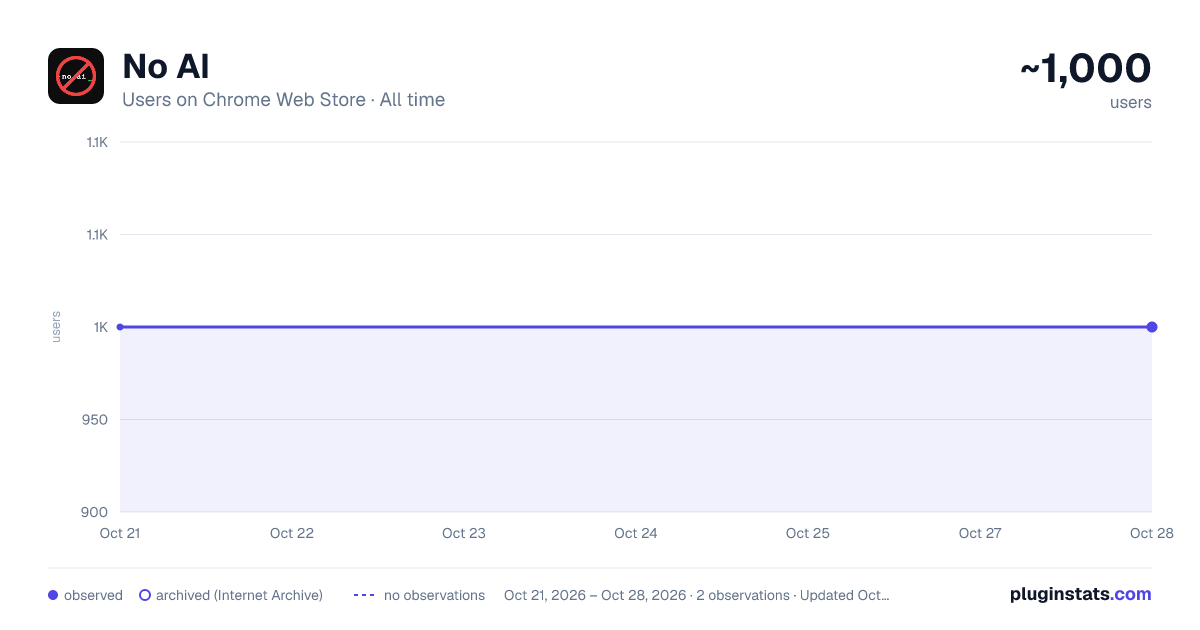Image resolution: width=1200 pixels, height=630 pixels.
Task: Select the Oct 28 data point on the chart
Action: click(1152, 327)
